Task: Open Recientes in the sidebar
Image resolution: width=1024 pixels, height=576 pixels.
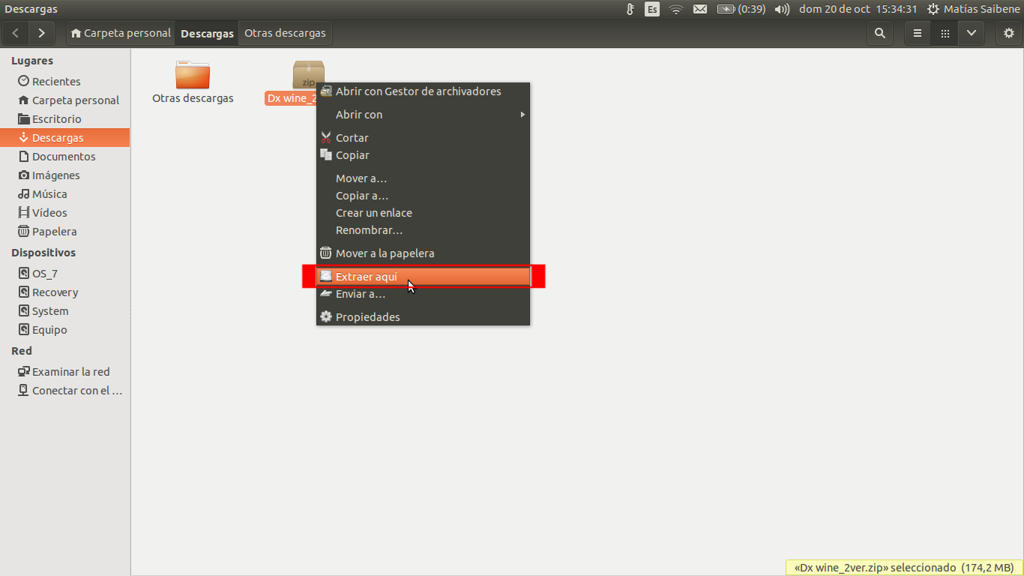Action: [65, 82]
